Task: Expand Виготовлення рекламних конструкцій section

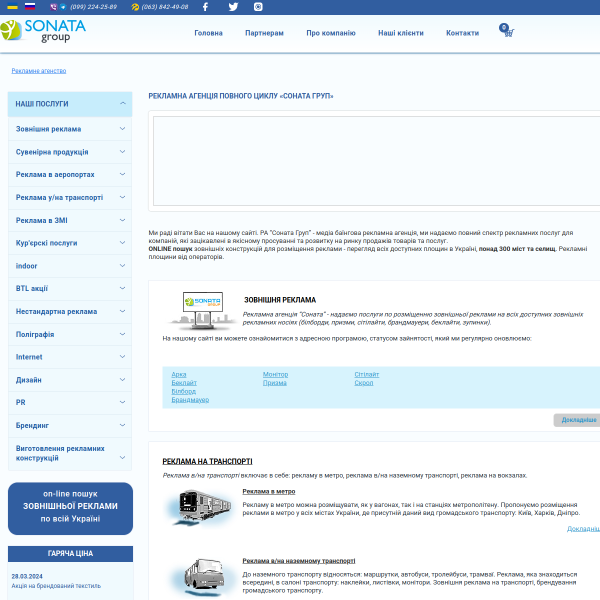Action: pos(70,453)
